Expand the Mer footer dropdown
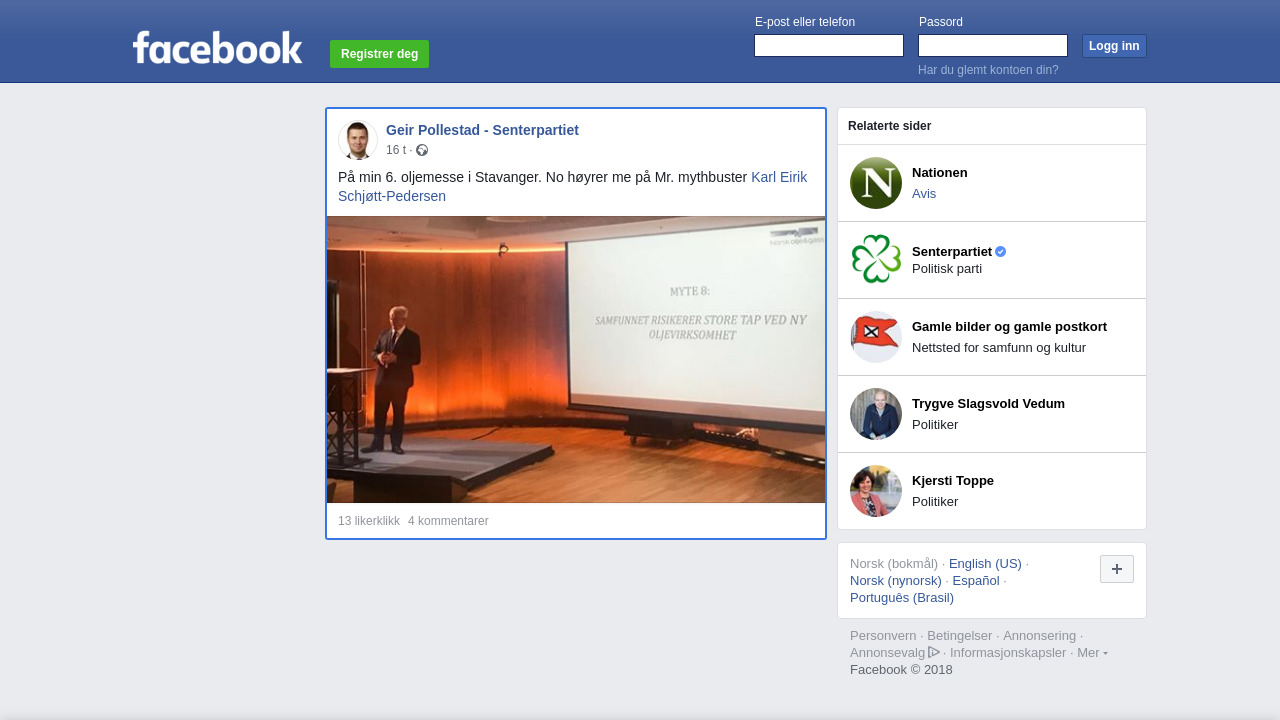 point(1092,653)
